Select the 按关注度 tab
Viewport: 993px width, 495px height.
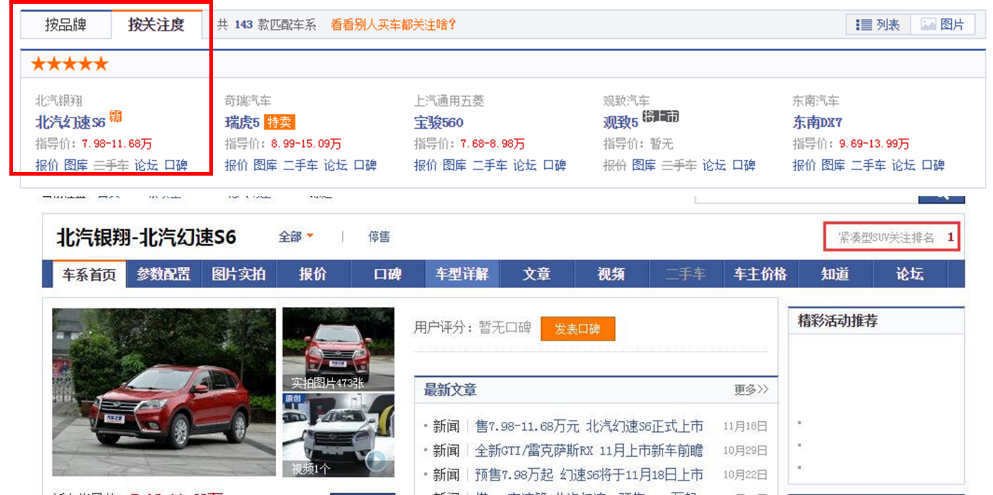tap(156, 25)
